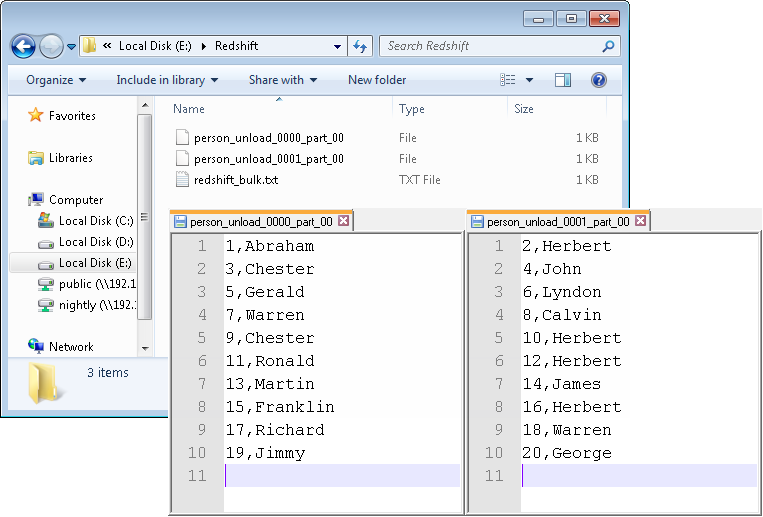Open the address bar history dropdown

(x=337, y=47)
